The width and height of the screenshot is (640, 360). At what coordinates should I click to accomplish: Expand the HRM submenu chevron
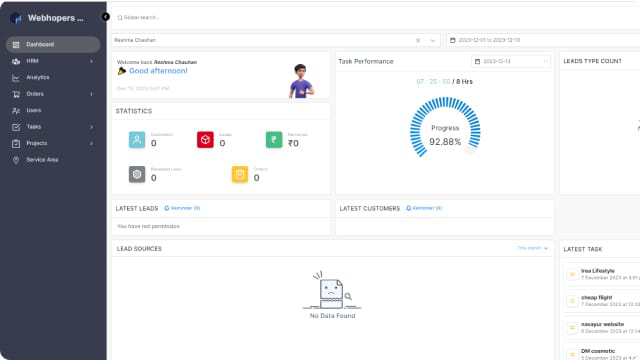coord(91,61)
